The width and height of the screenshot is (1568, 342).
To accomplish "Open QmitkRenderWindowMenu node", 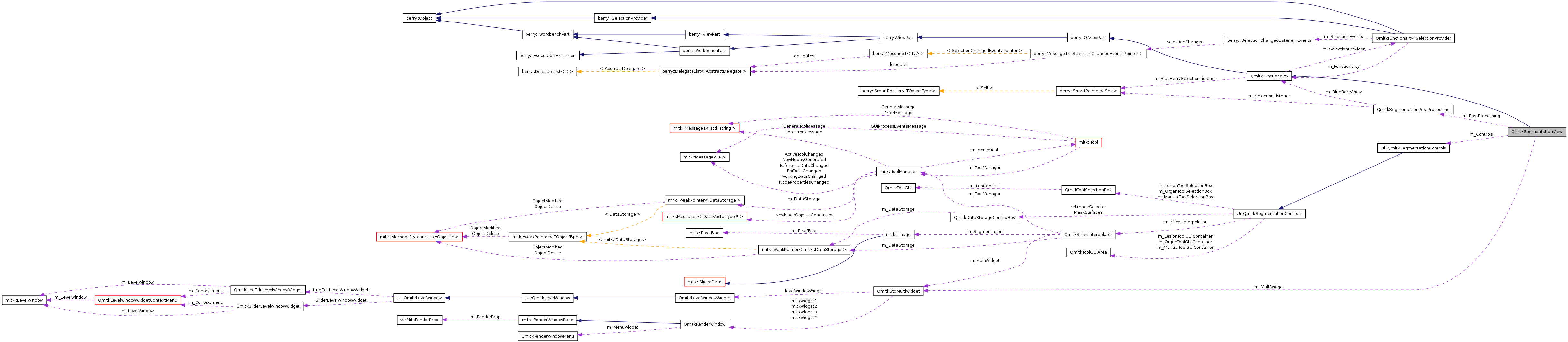I will tap(547, 336).
